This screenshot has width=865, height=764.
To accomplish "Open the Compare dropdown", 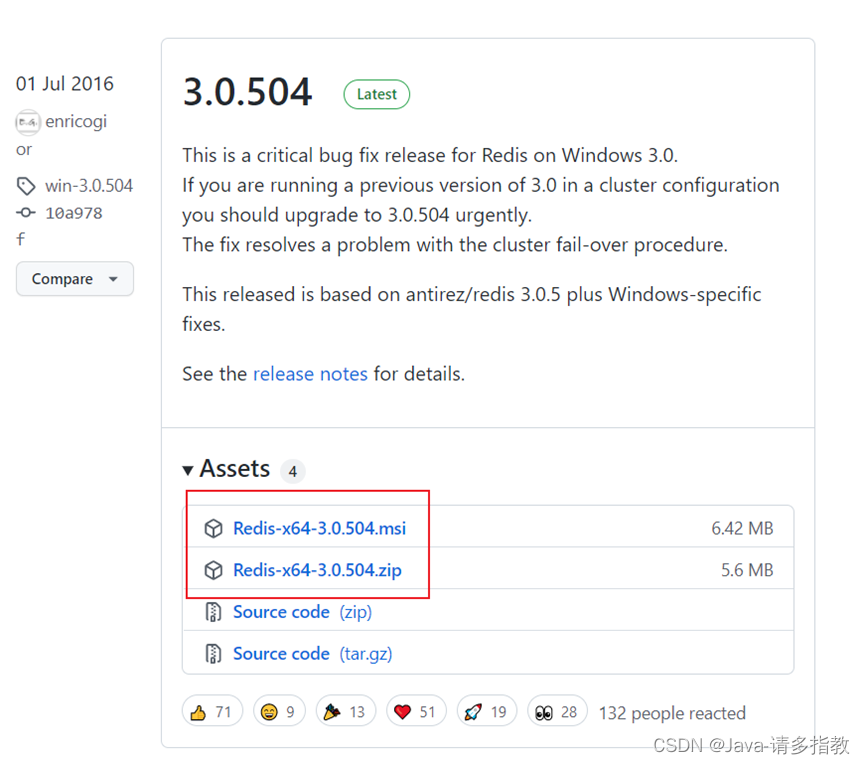I will (74, 279).
